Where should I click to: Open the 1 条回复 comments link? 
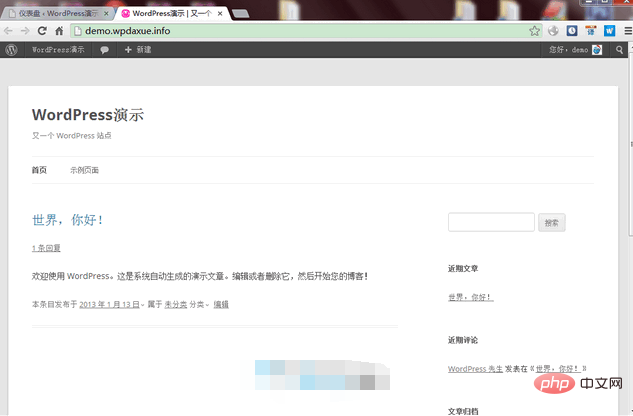pyautogui.click(x=46, y=248)
